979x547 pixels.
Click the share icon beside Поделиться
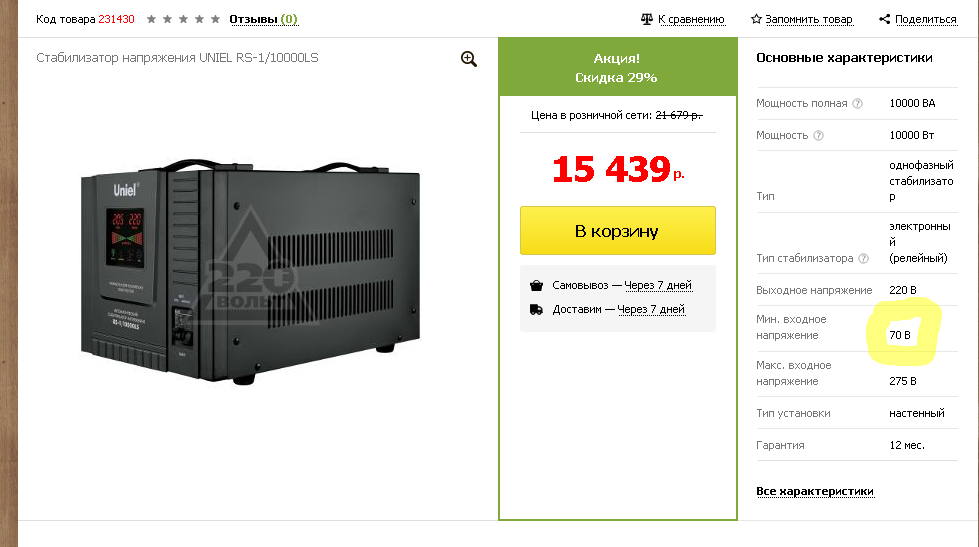[884, 19]
